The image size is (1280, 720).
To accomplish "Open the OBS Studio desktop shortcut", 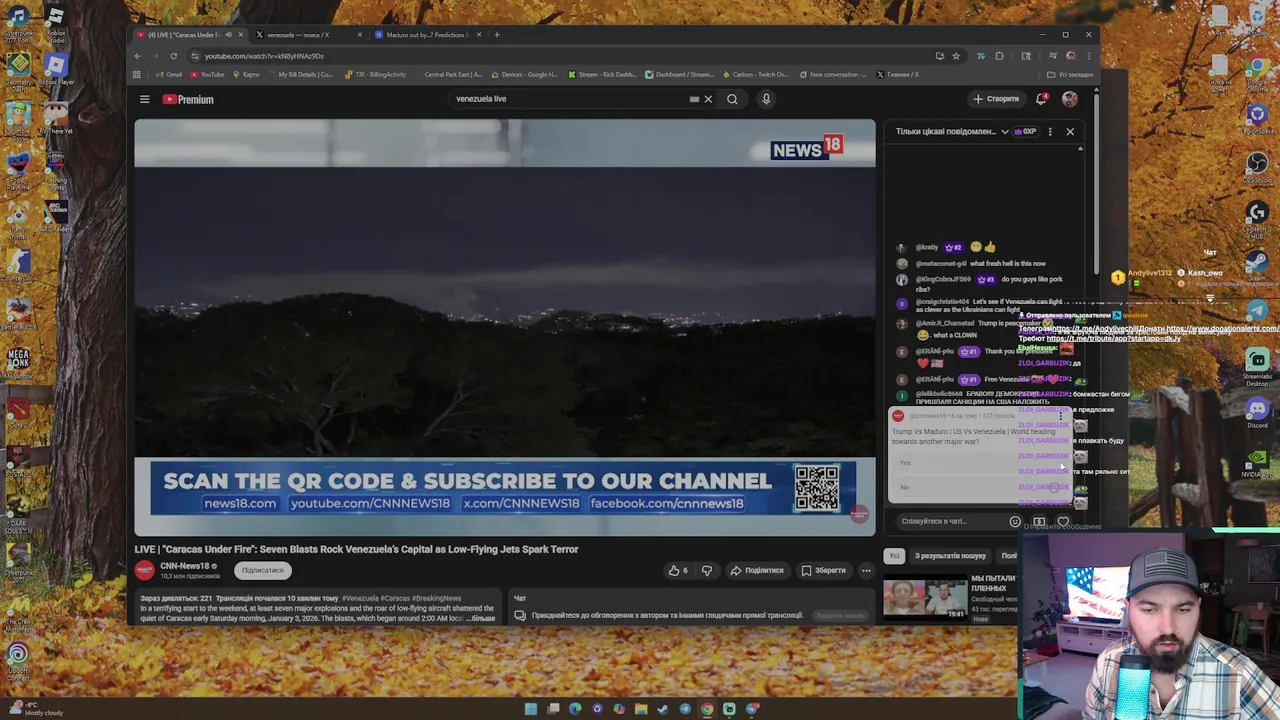I will tap(1257, 167).
